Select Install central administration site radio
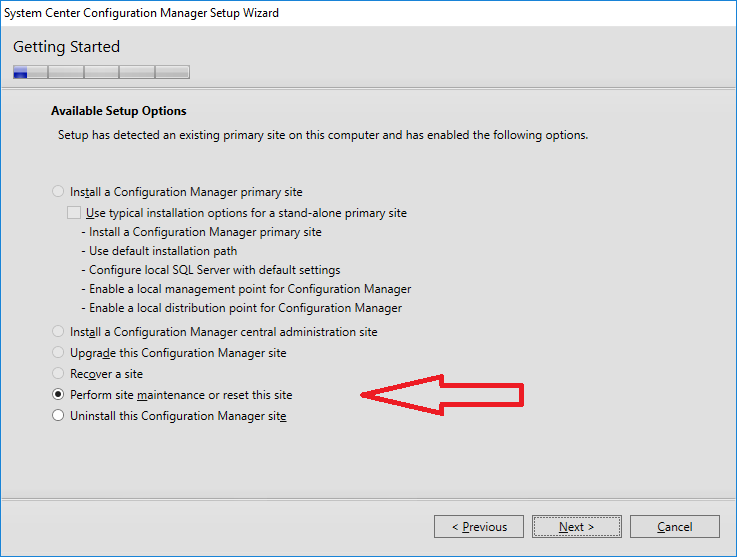The image size is (737, 557). point(58,331)
